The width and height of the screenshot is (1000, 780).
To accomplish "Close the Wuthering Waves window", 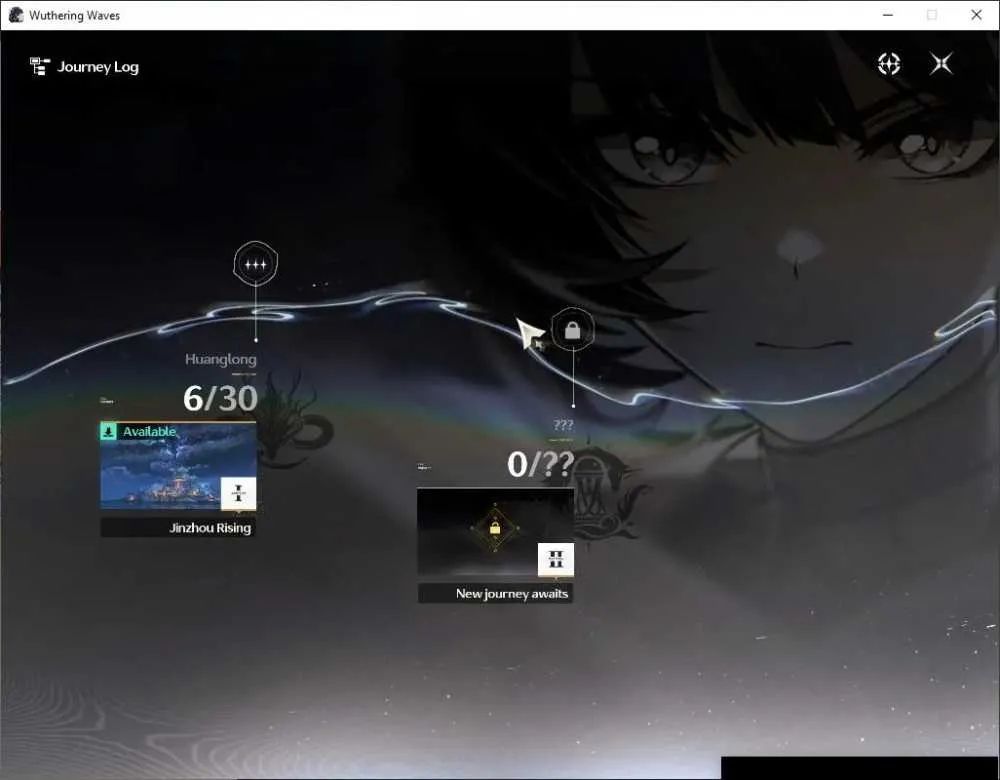I will tap(976, 15).
